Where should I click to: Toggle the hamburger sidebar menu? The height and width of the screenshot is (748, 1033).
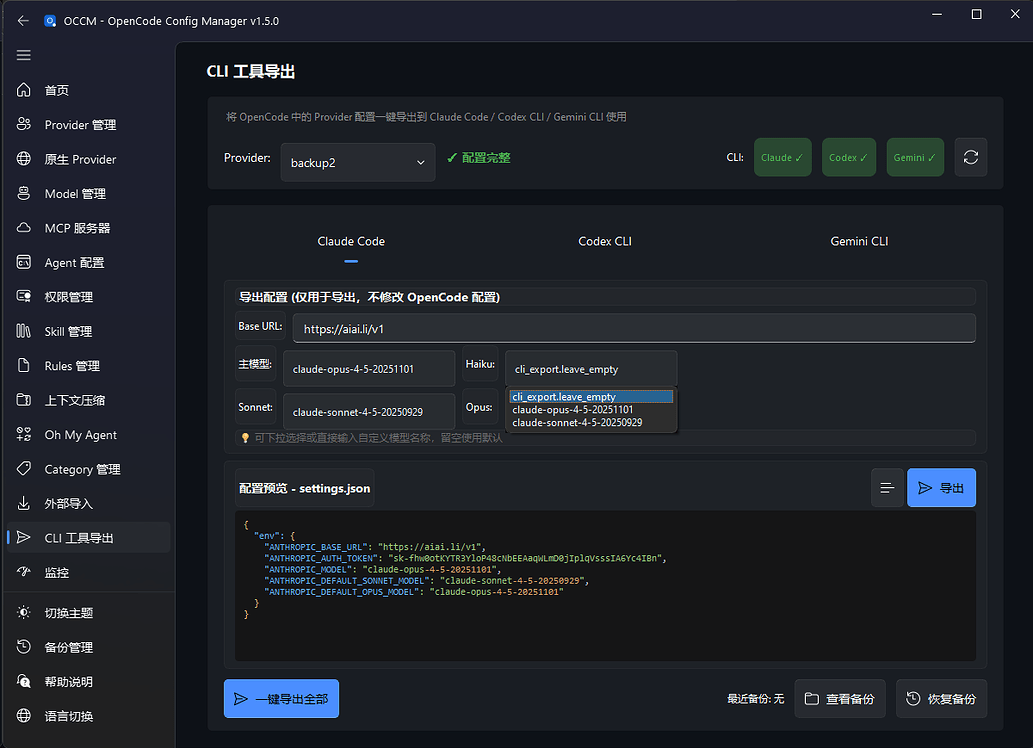click(24, 55)
